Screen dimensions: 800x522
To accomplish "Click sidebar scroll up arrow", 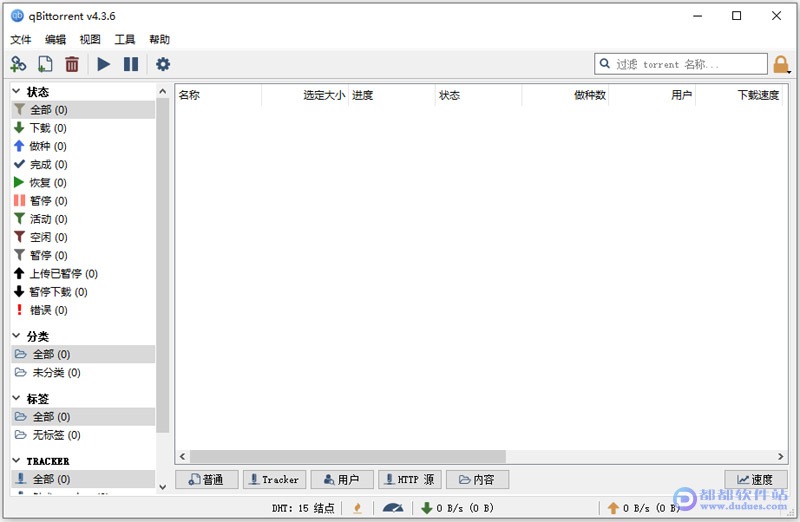I will click(163, 91).
